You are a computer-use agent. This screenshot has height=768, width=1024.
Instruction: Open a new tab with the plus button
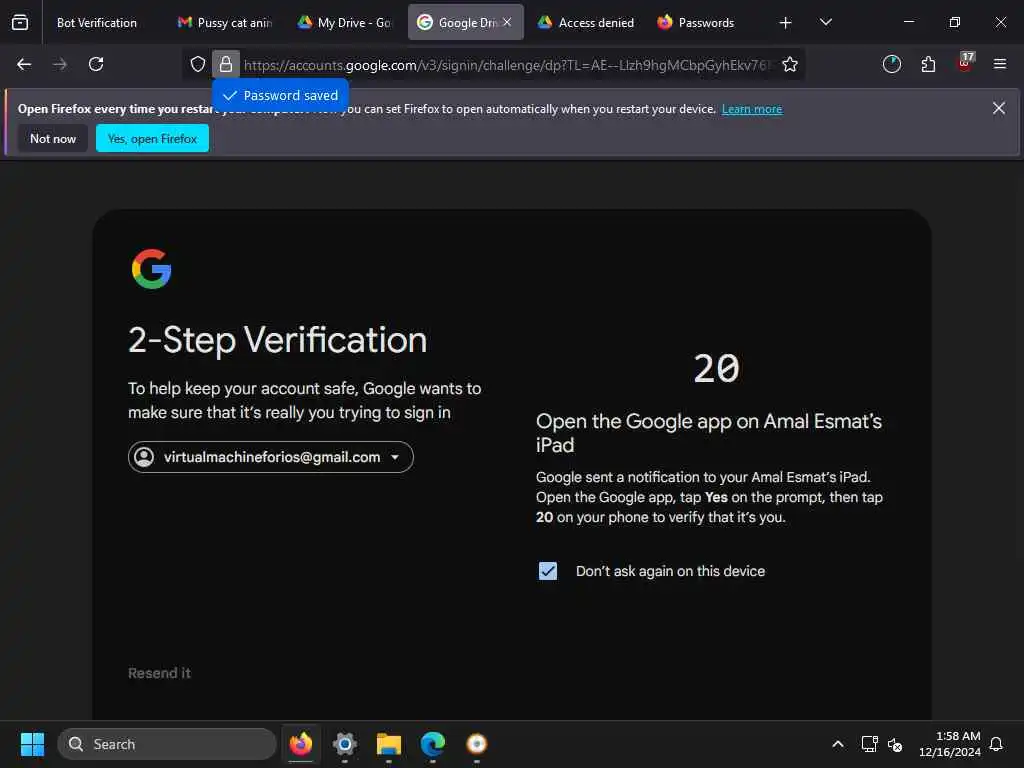coord(786,23)
